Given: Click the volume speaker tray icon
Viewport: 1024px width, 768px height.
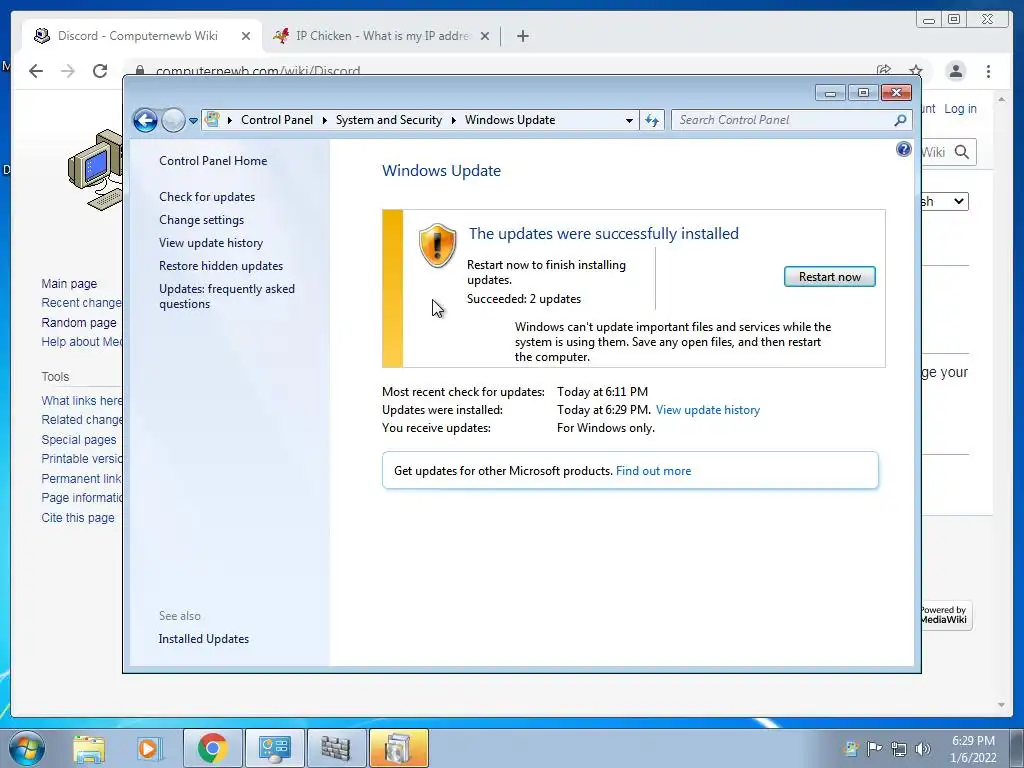Looking at the screenshot, I should click(923, 748).
